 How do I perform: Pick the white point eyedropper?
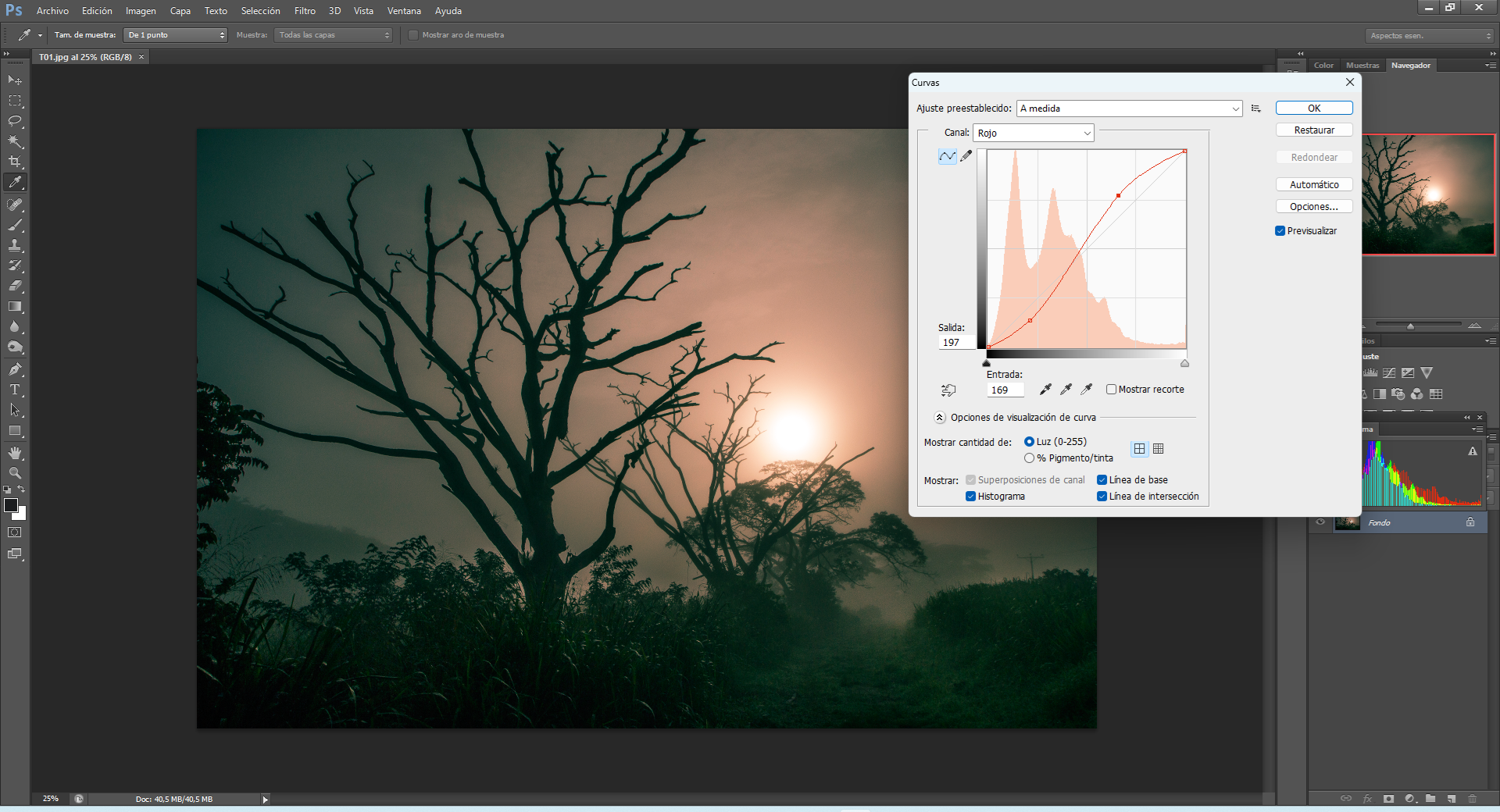(x=1087, y=389)
